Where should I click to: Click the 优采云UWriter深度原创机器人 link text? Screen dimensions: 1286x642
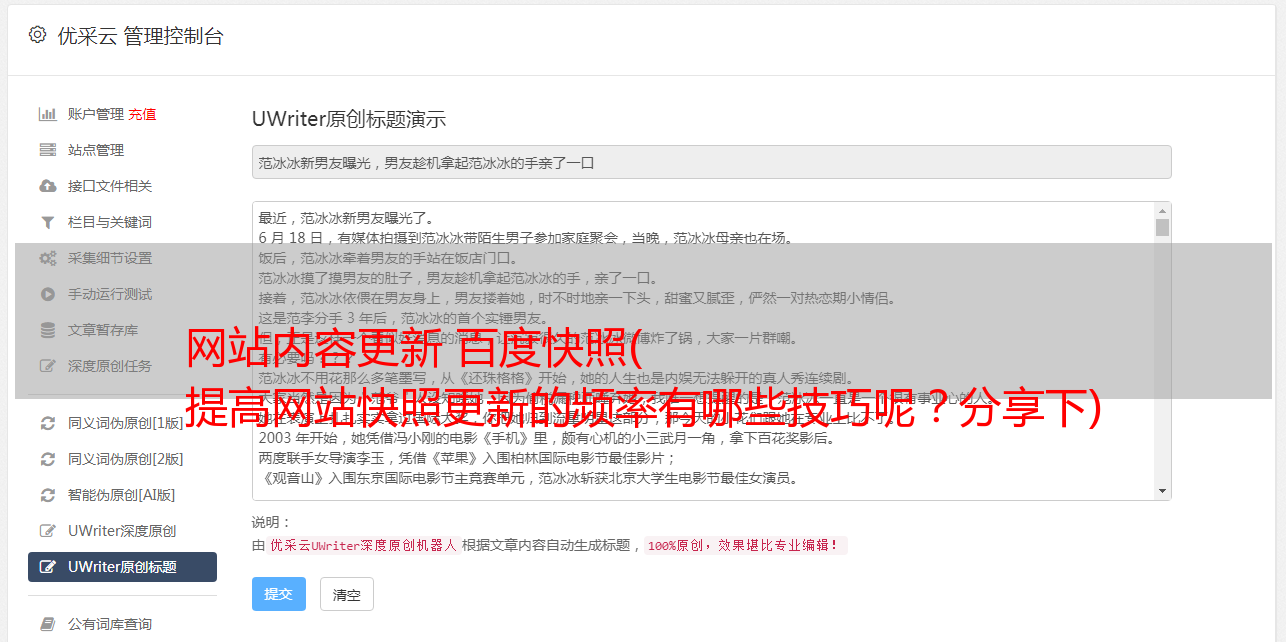click(363, 546)
